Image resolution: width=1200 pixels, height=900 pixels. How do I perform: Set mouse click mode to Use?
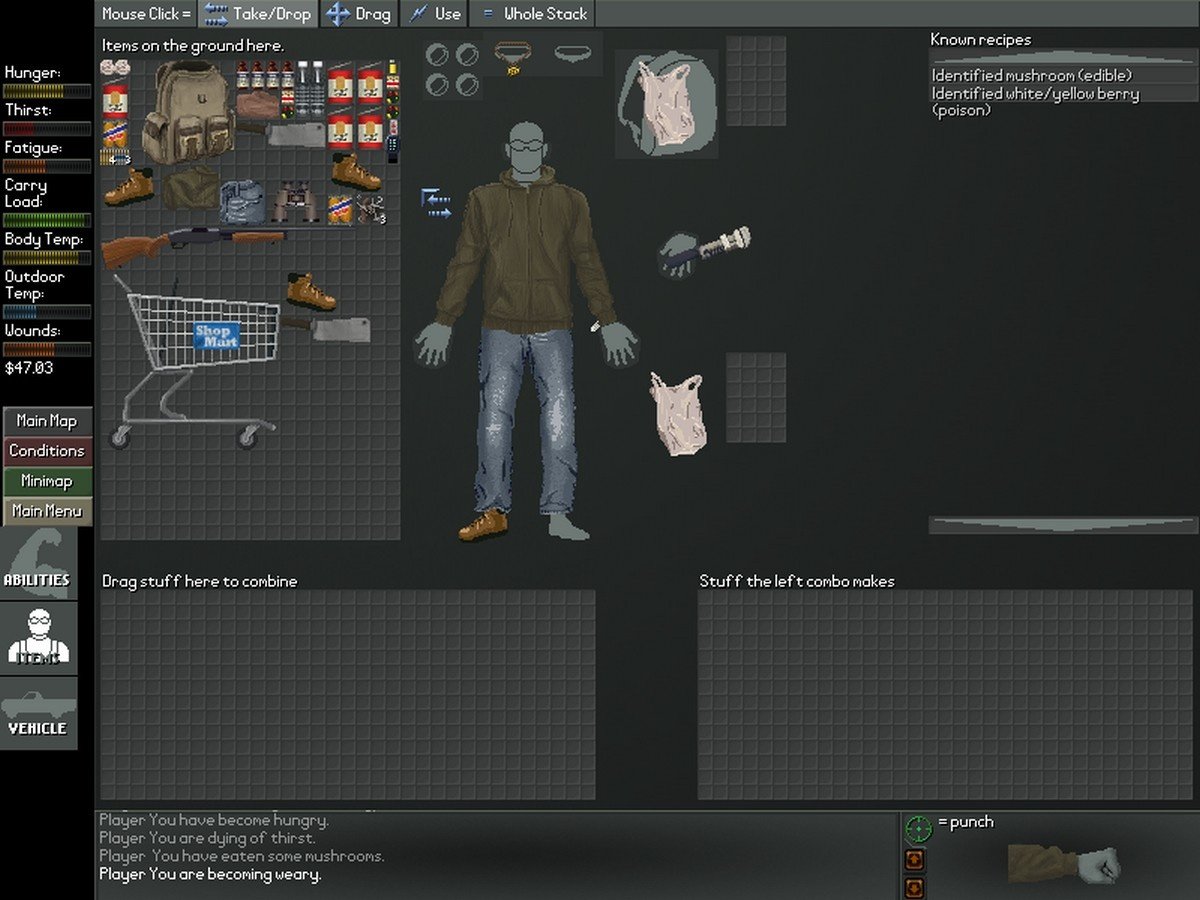(x=435, y=14)
